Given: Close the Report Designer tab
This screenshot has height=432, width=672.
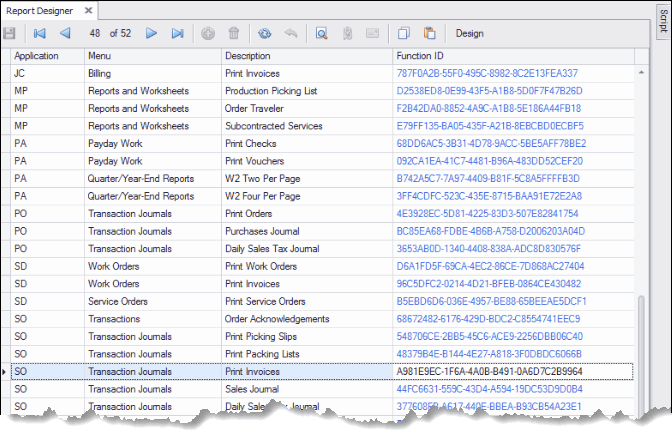Looking at the screenshot, I should point(88,9).
